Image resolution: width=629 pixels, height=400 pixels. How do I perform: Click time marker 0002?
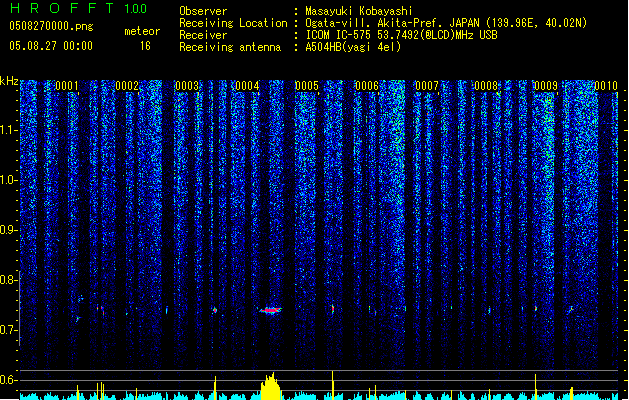tap(127, 86)
